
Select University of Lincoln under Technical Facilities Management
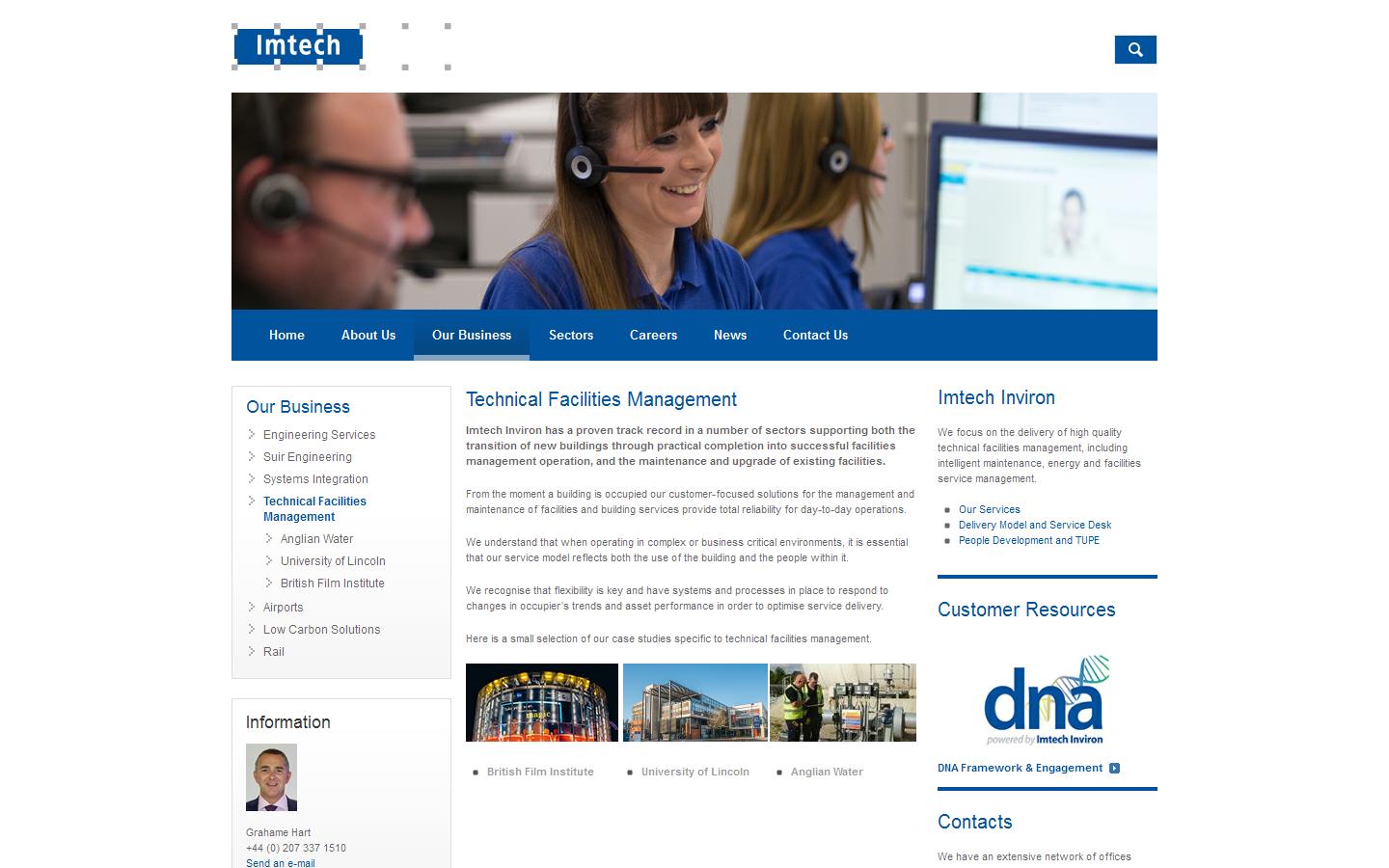tap(334, 560)
